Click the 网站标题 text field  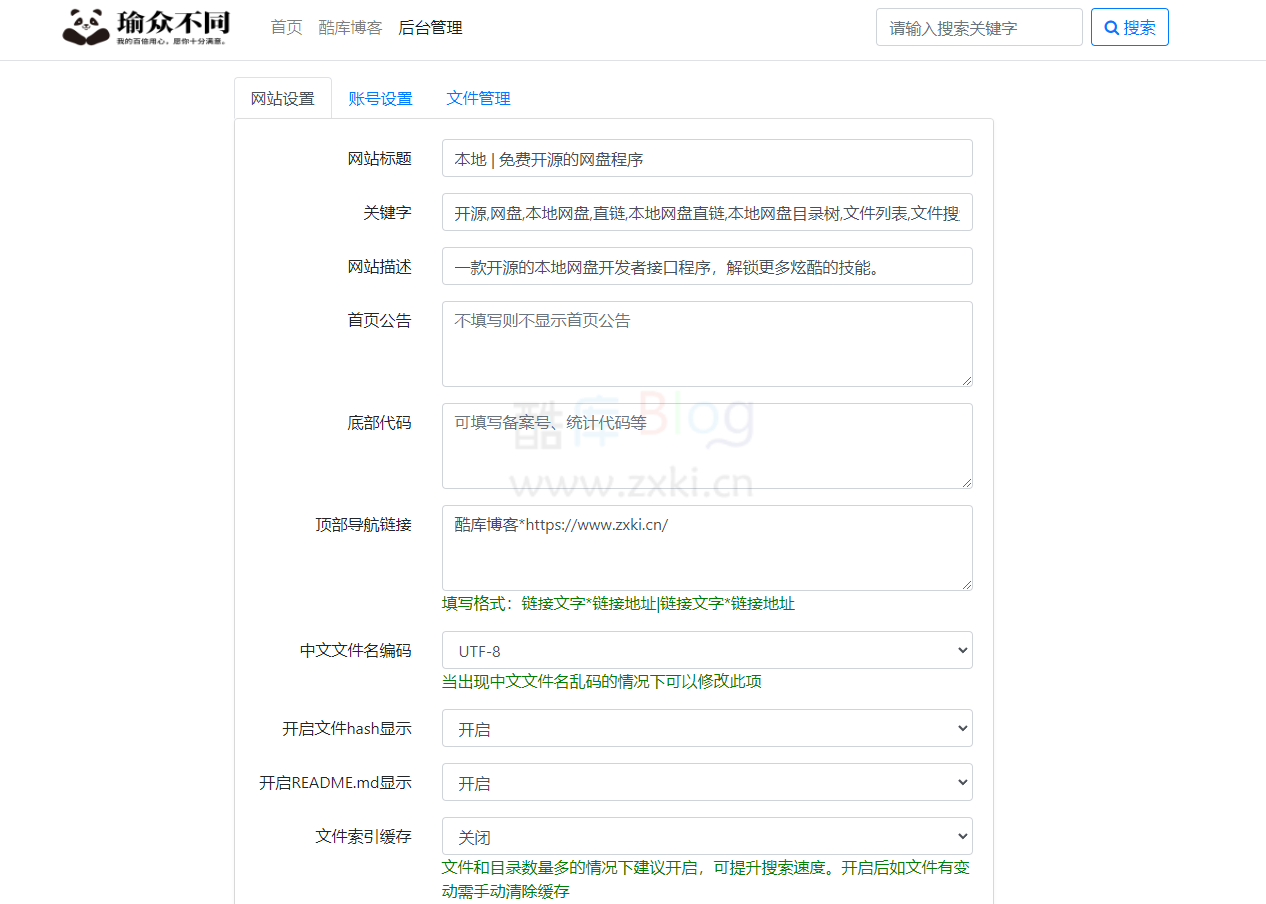pos(707,158)
